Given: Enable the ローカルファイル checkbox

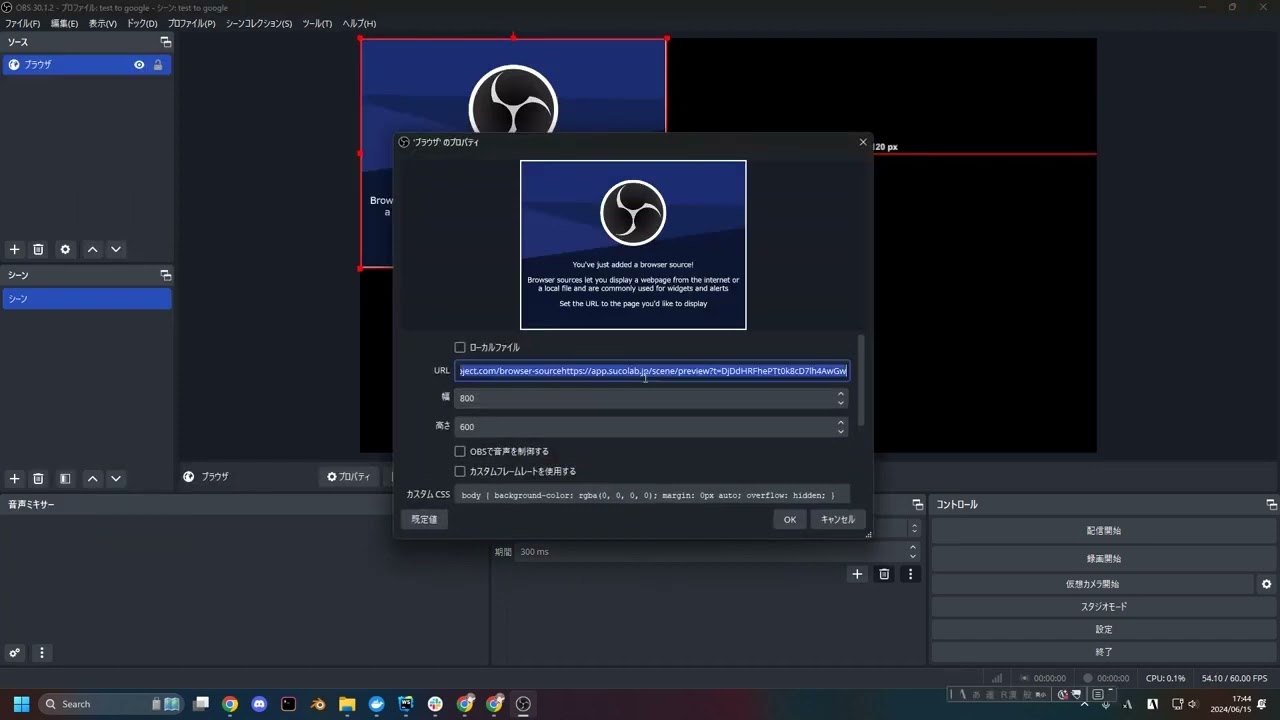Looking at the screenshot, I should point(460,348).
